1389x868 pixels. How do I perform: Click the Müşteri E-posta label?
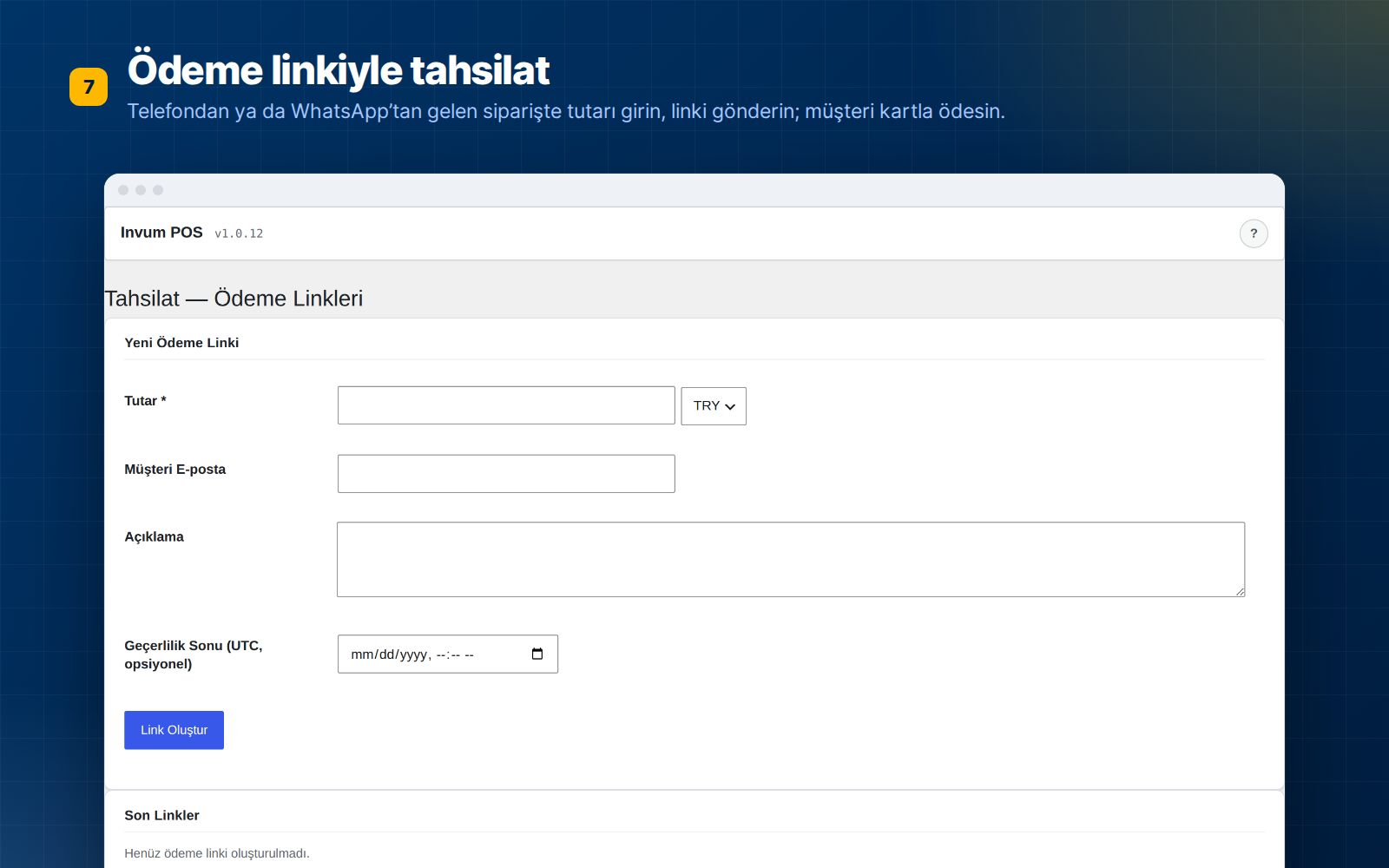pyautogui.click(x=174, y=470)
